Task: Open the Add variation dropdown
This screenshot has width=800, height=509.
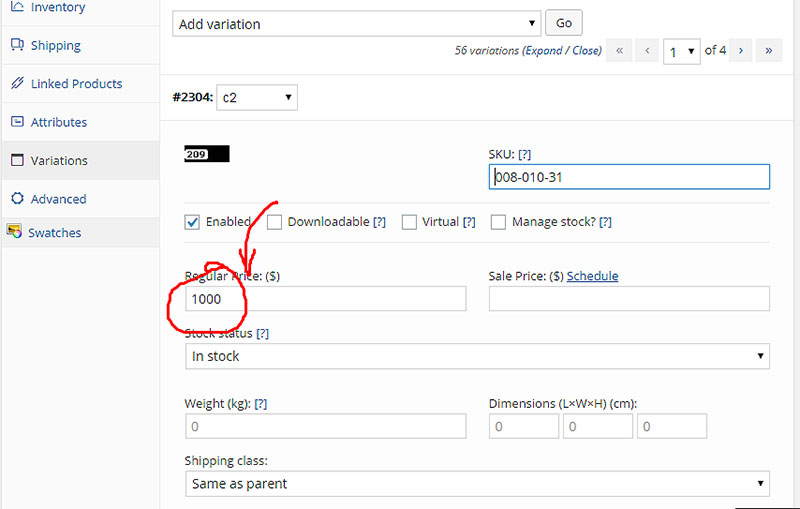Action: click(x=356, y=23)
